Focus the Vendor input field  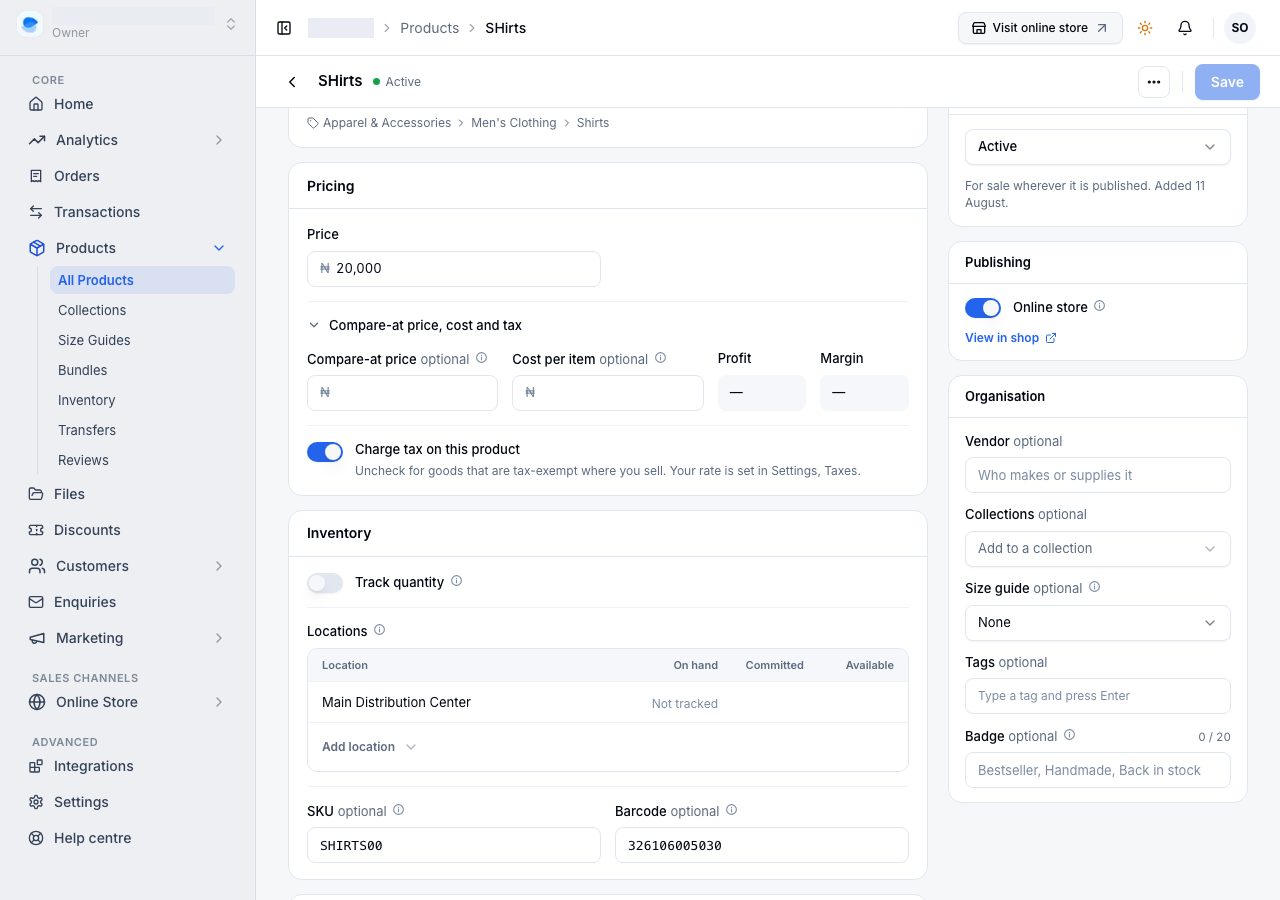(x=1097, y=475)
